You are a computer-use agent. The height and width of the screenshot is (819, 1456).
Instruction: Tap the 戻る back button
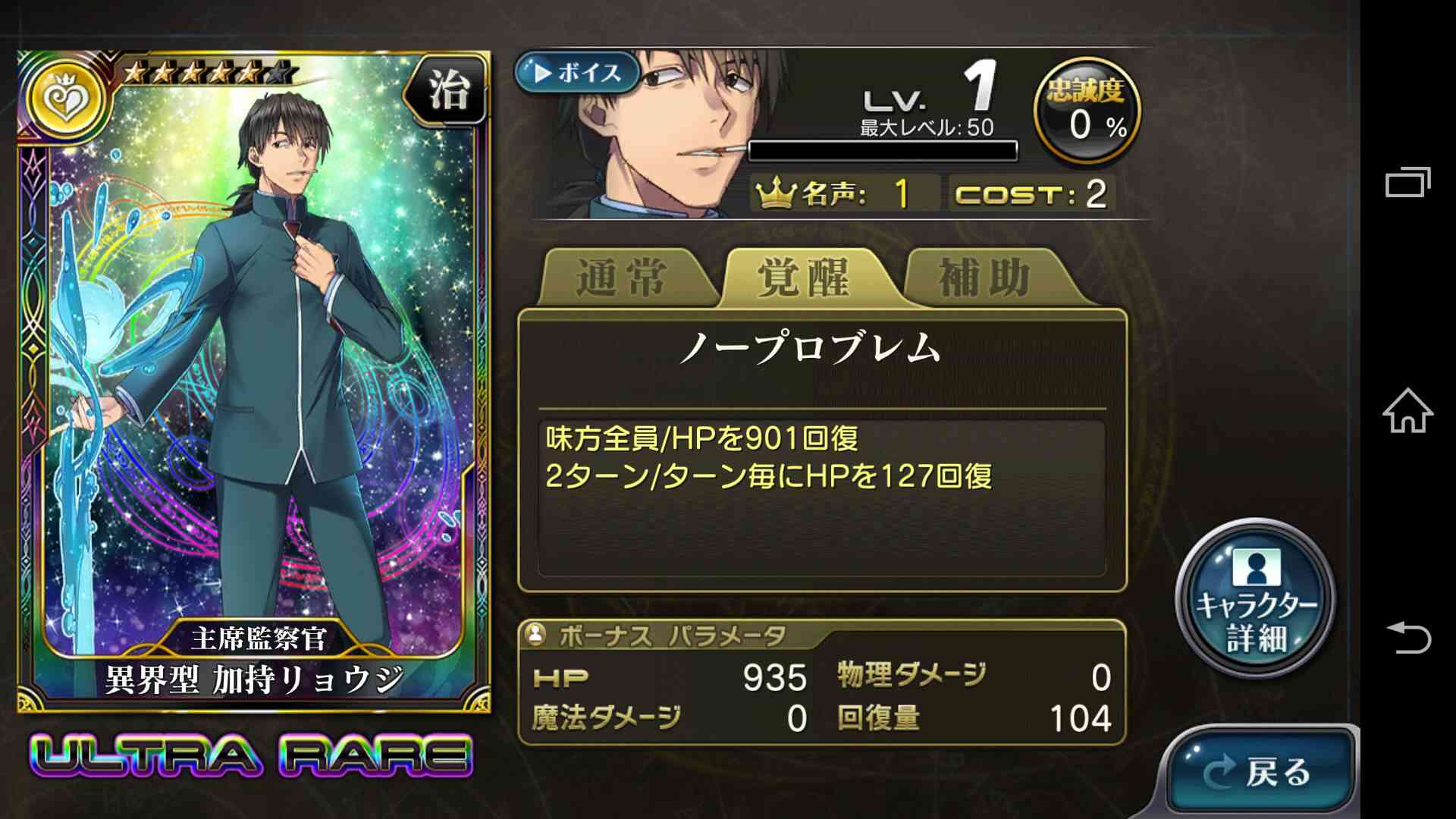(1260, 771)
